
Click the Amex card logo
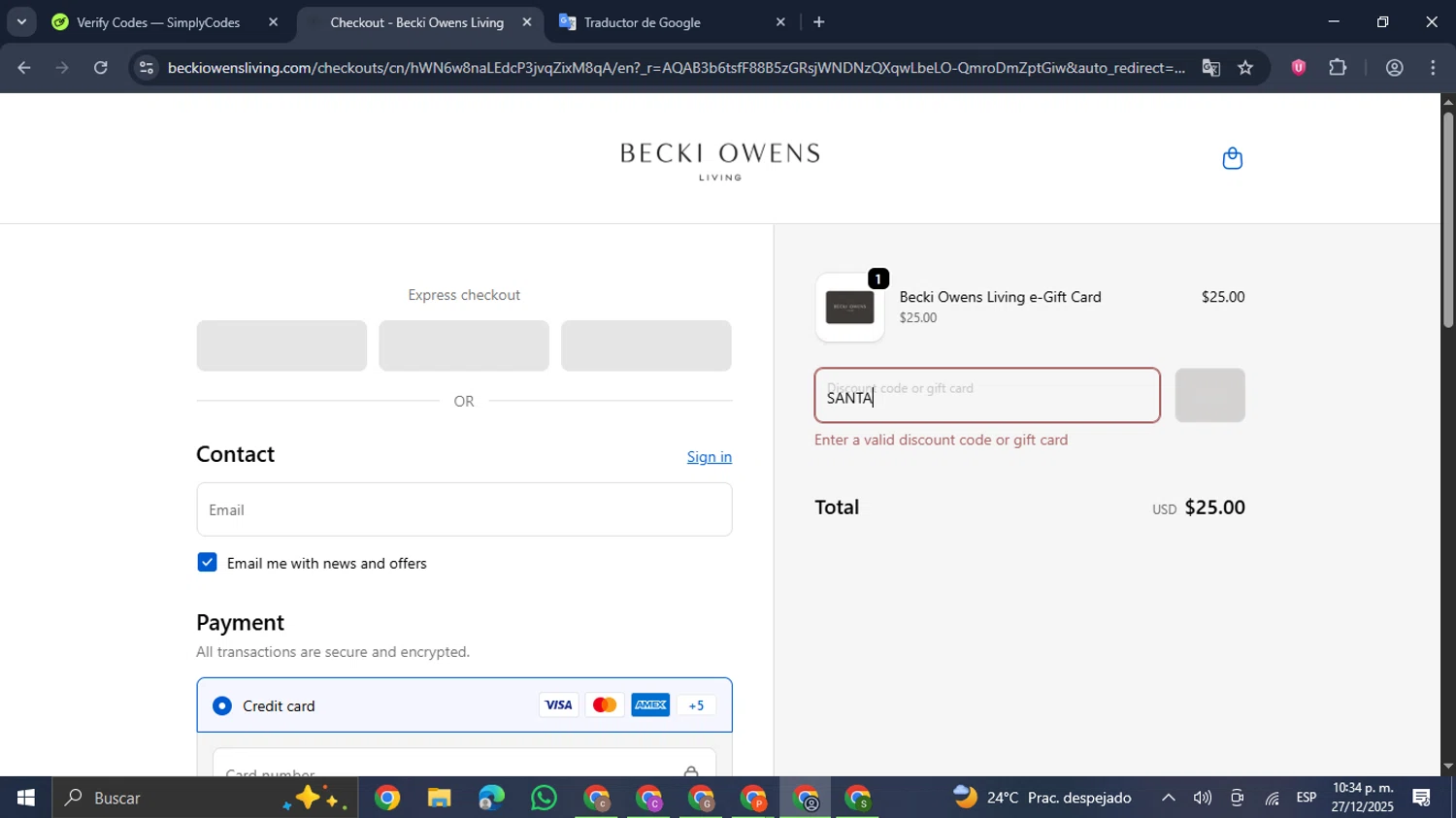pos(650,705)
